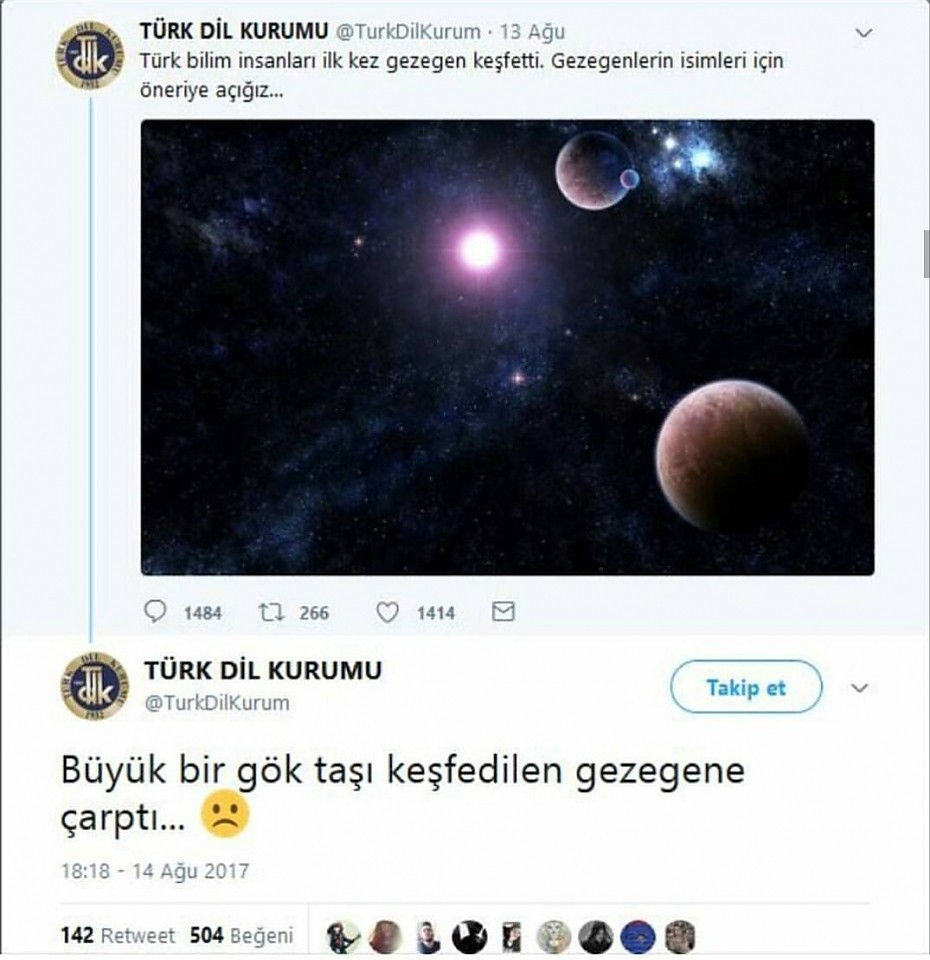The width and height of the screenshot is (930, 960).
Task: Open the lower Türk Dil Kurumu profile avatar
Action: point(95,686)
